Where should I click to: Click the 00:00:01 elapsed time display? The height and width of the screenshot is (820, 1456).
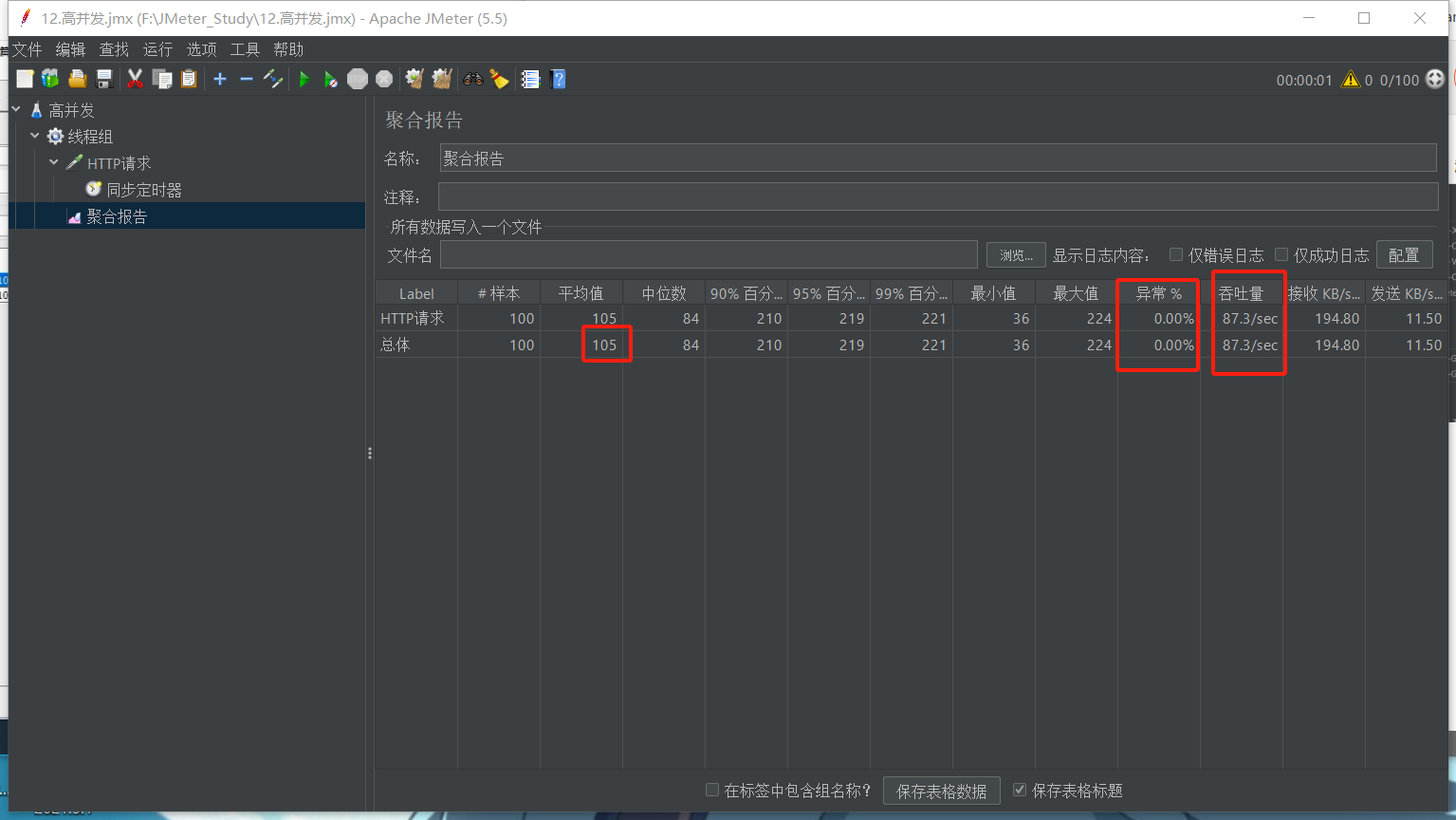pyautogui.click(x=1304, y=80)
